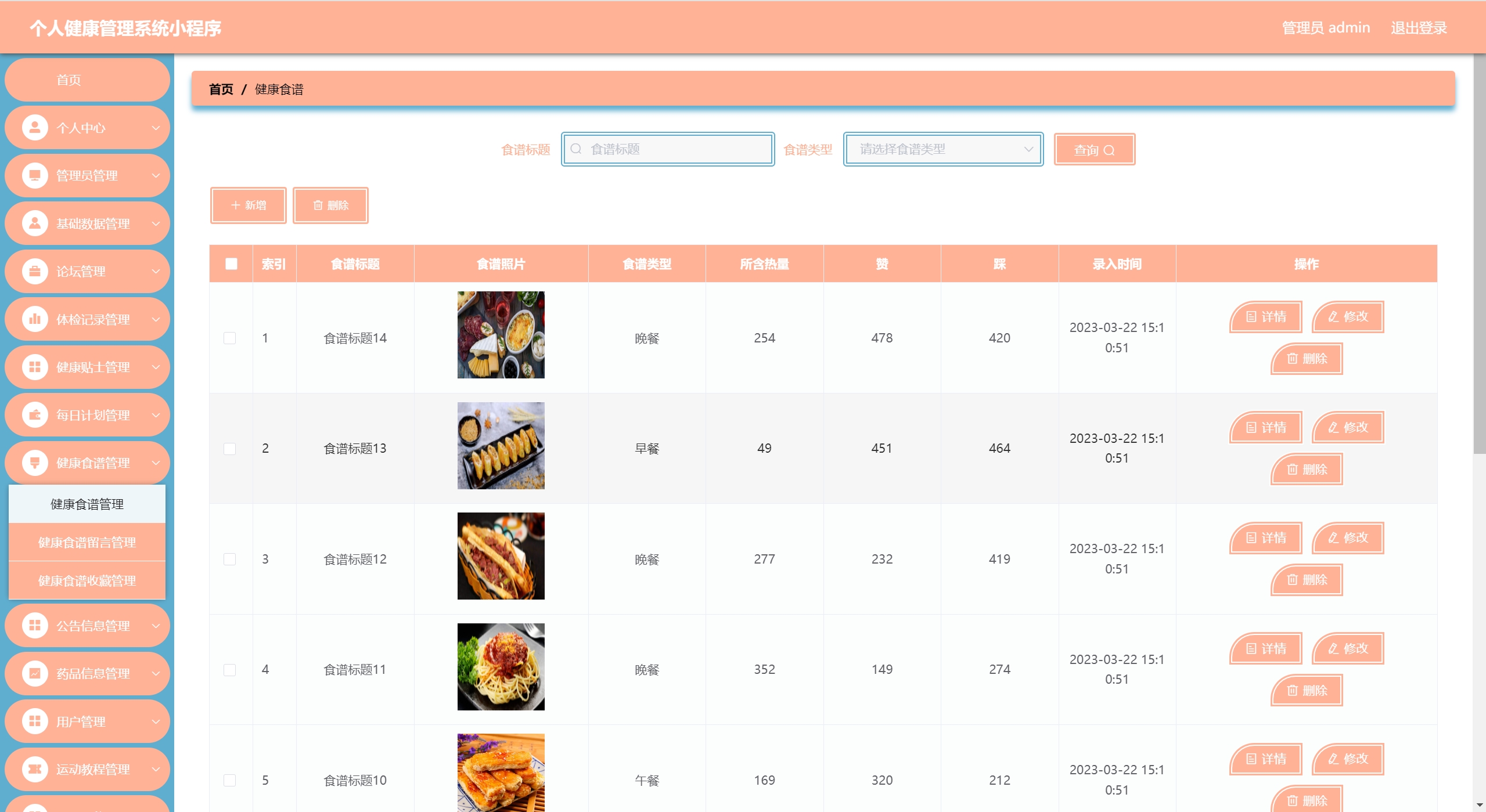The image size is (1486, 812).
Task: Click the 体检记录管理 bar chart icon
Action: (x=35, y=319)
